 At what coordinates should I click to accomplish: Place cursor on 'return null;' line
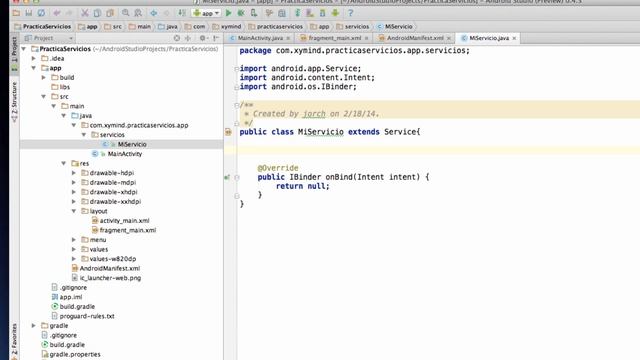(x=302, y=186)
